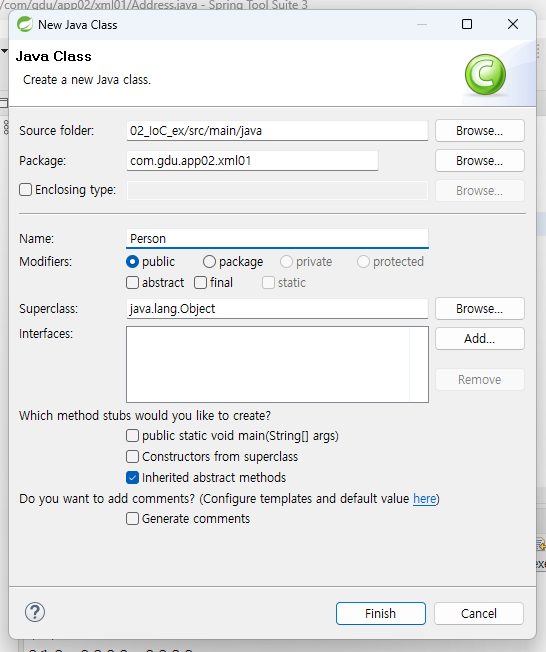Click the green class wizard icon
Image resolution: width=546 pixels, height=652 pixels.
tap(485, 75)
